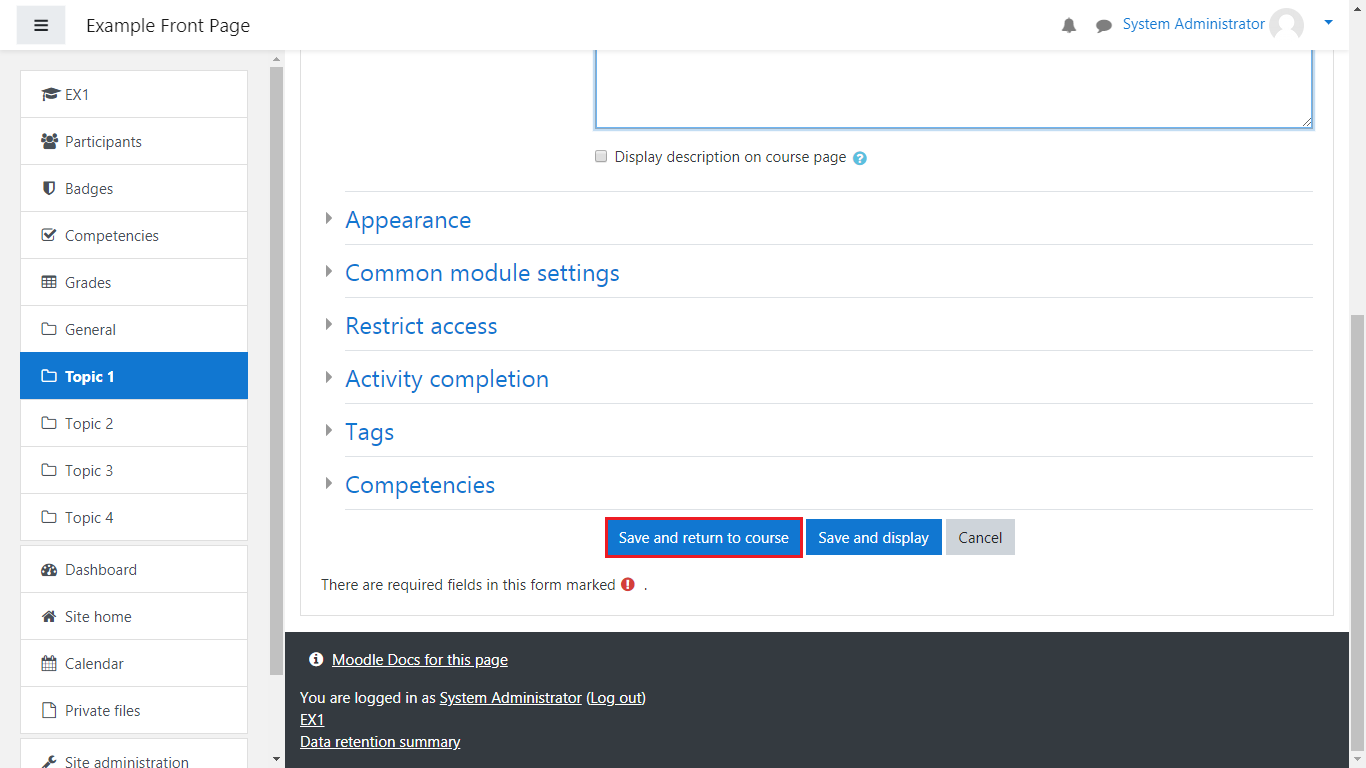The height and width of the screenshot is (768, 1366).
Task: Expand the Activity completion section
Action: [x=446, y=379]
